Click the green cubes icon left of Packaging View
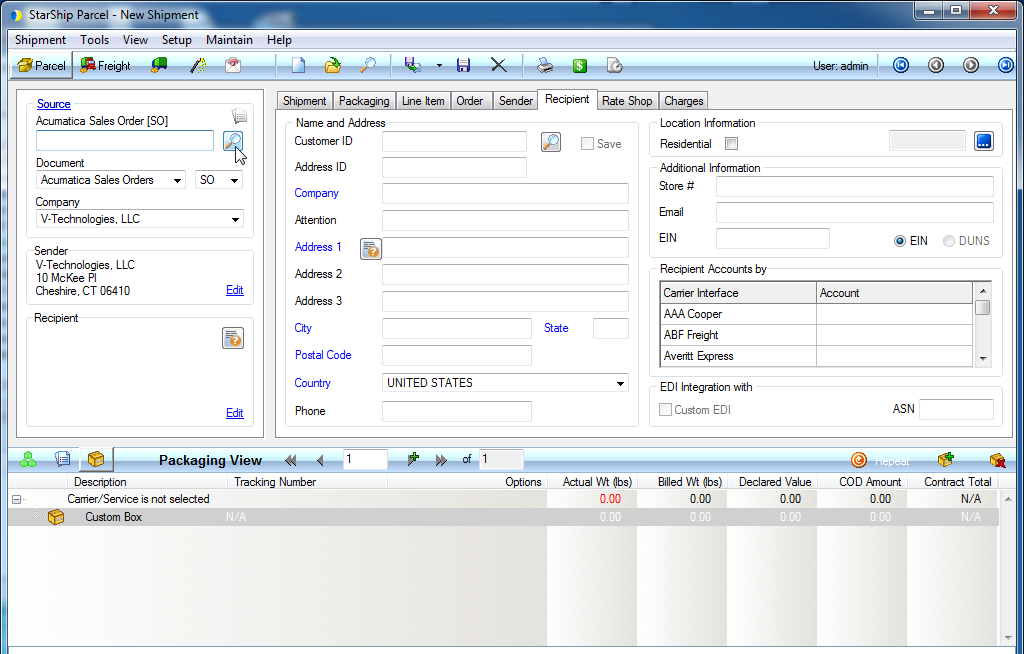 click(28, 459)
